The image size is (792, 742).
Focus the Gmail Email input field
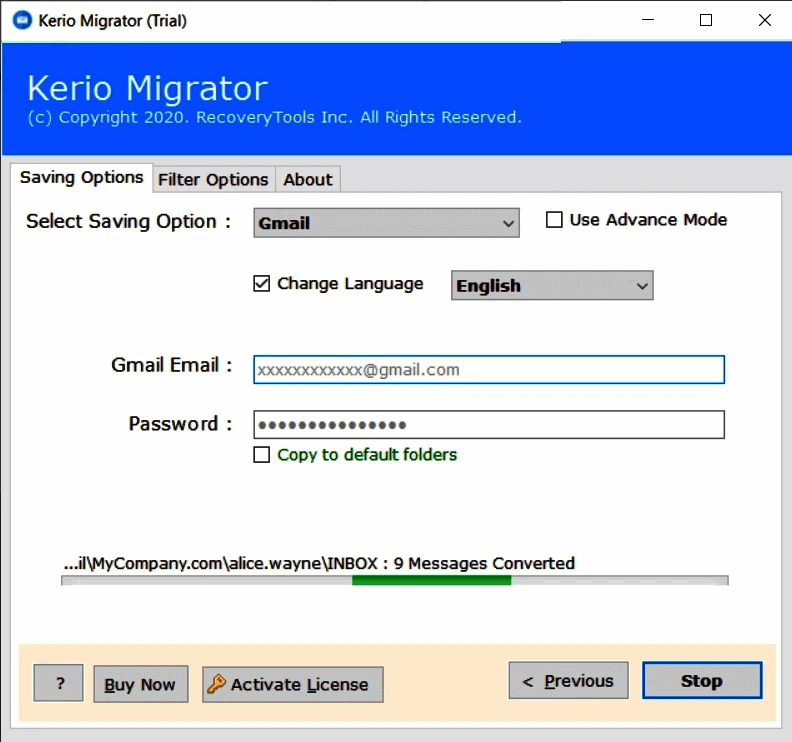pos(488,370)
